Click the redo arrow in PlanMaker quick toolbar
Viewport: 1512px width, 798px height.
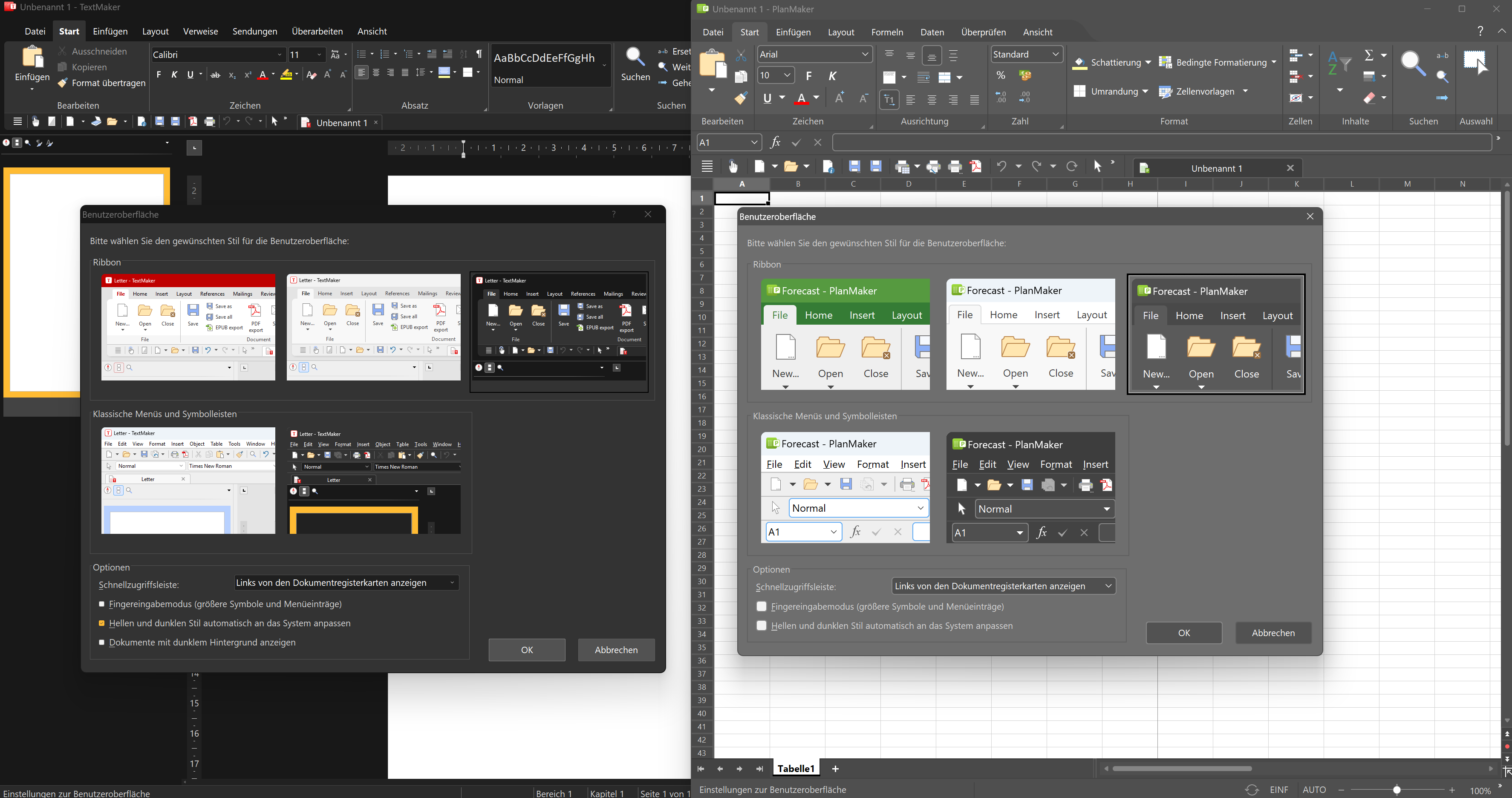pos(1037,167)
